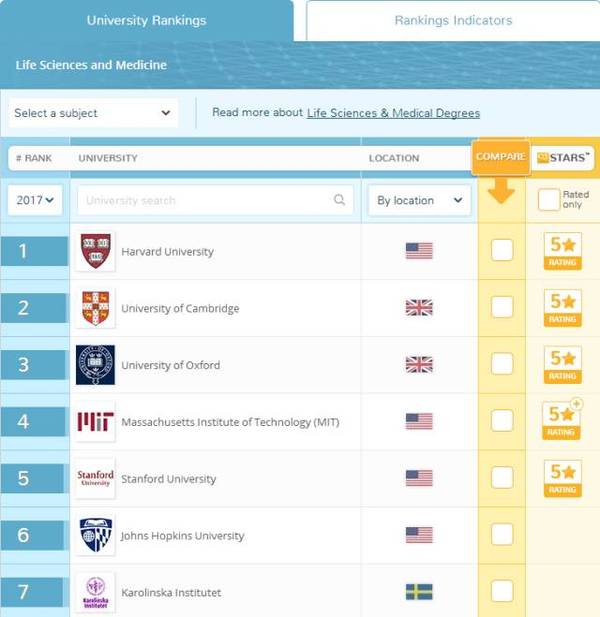The image size is (600, 617).
Task: Click the Stanford University logo
Action: (96, 478)
